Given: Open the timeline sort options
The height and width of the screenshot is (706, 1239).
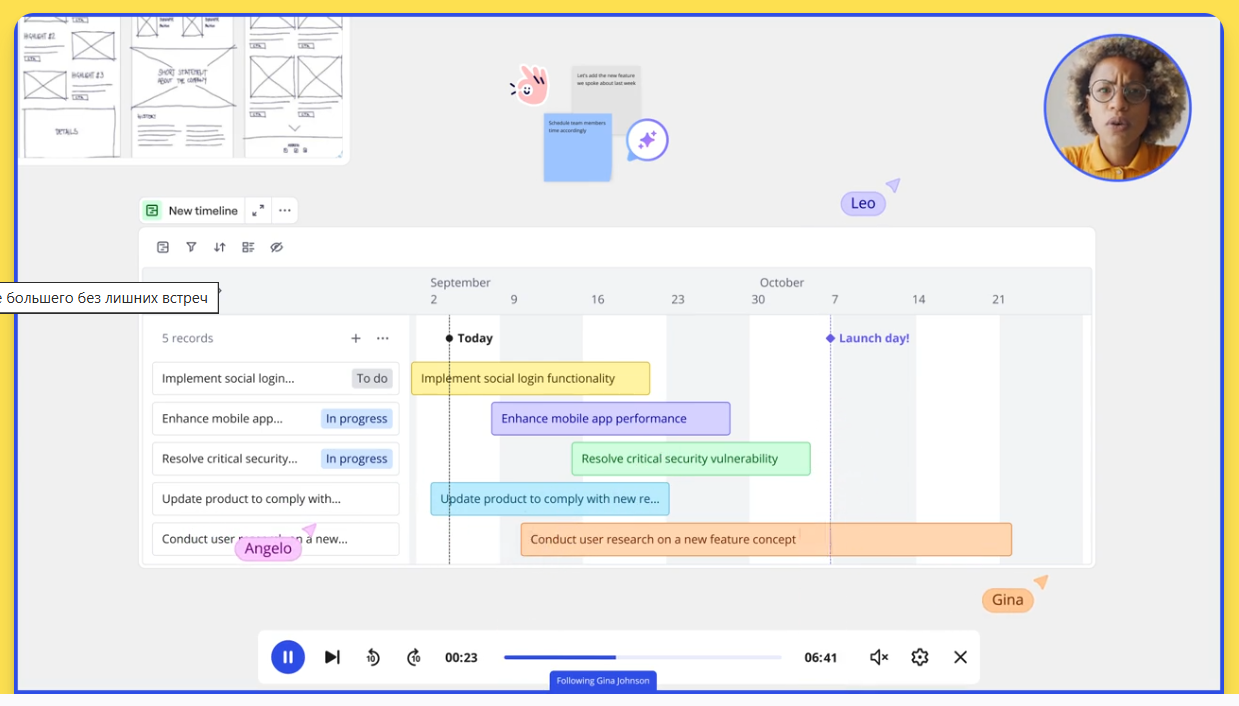Looking at the screenshot, I should pos(220,247).
